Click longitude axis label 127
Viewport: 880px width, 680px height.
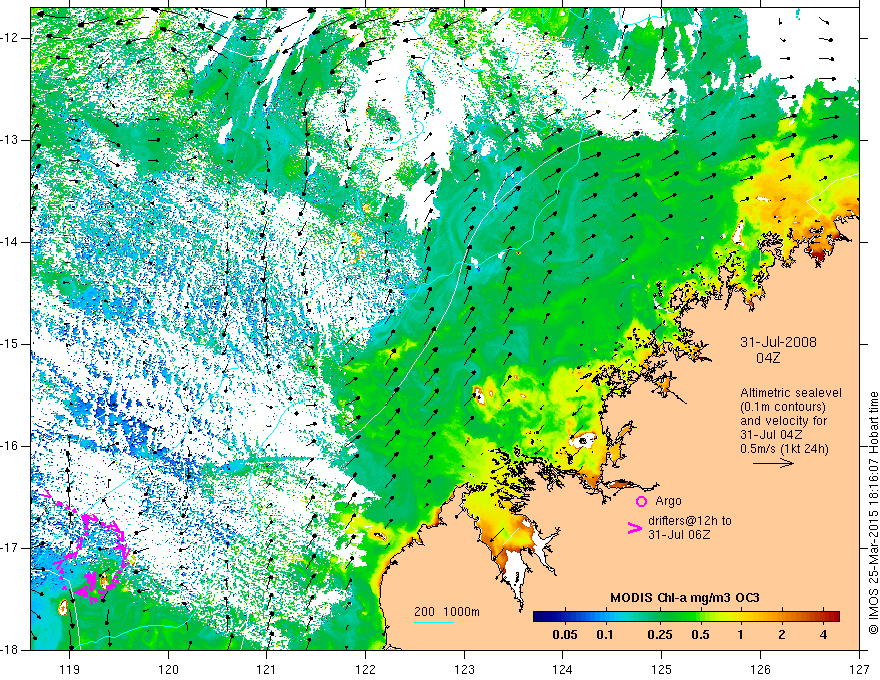(859, 669)
